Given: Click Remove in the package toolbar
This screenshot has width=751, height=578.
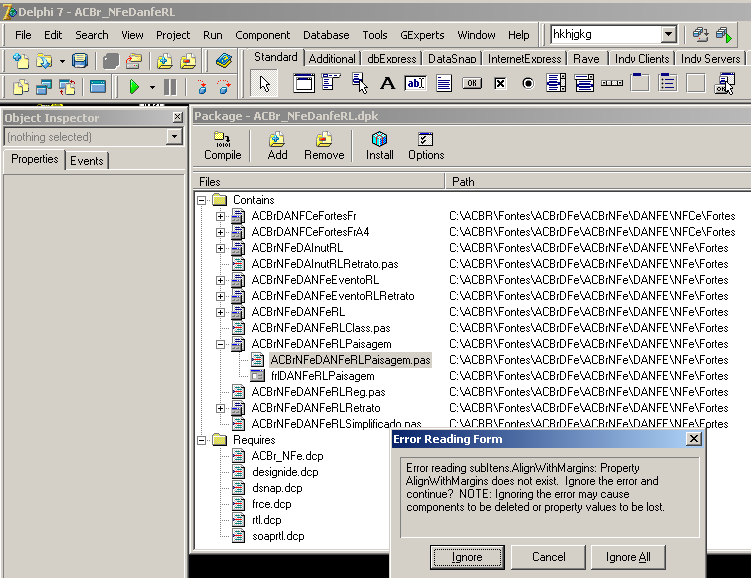Looking at the screenshot, I should [x=324, y=146].
